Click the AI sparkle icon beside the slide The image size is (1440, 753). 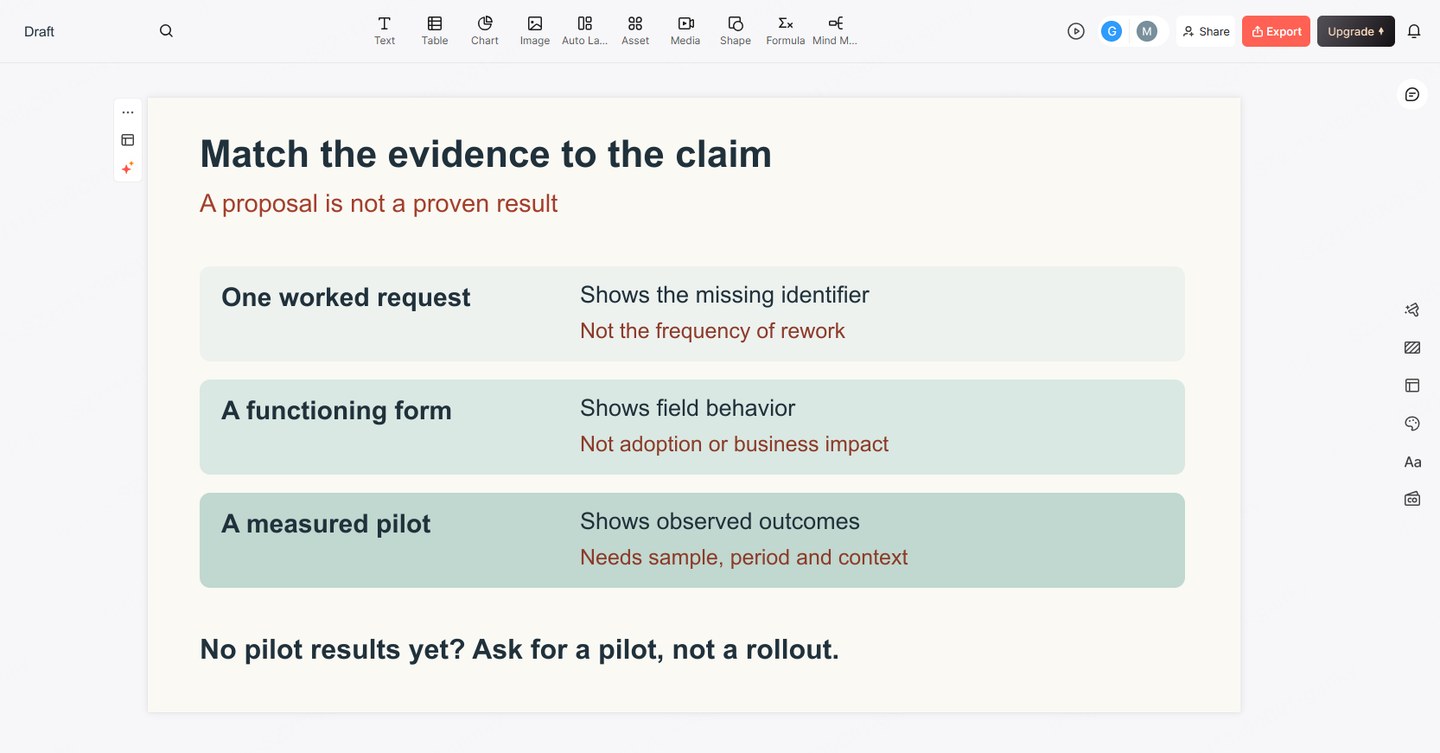pyautogui.click(x=128, y=168)
